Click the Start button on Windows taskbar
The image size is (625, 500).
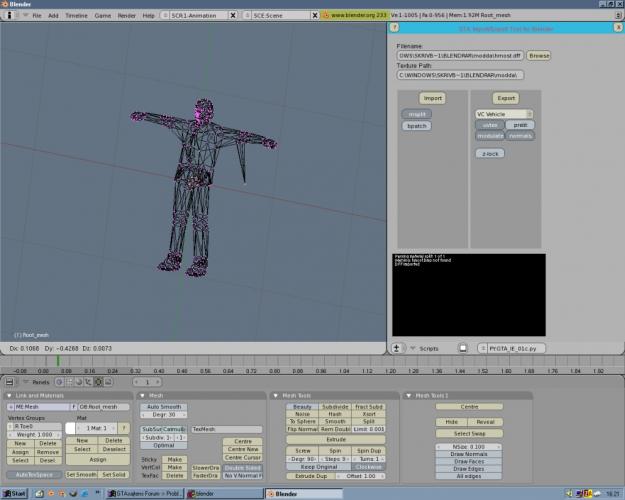(14, 494)
